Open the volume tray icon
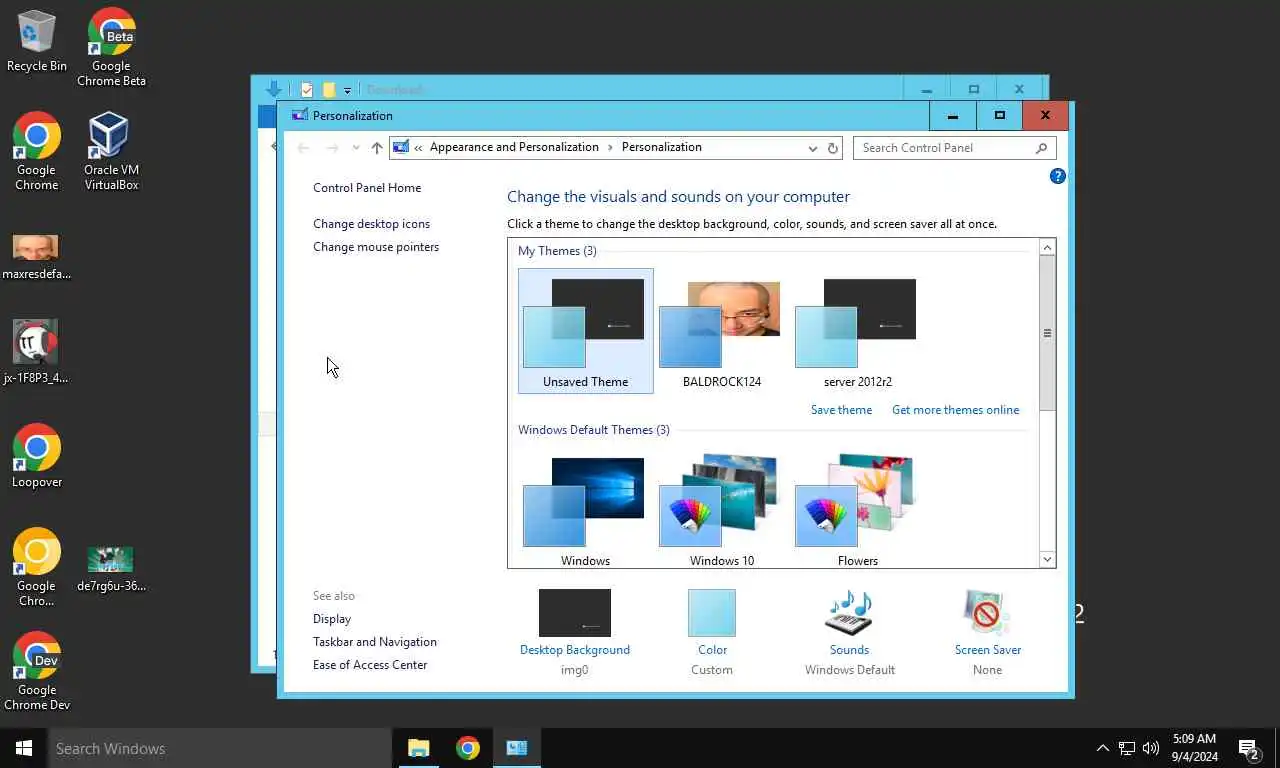Viewport: 1280px width, 768px height. (1151, 748)
